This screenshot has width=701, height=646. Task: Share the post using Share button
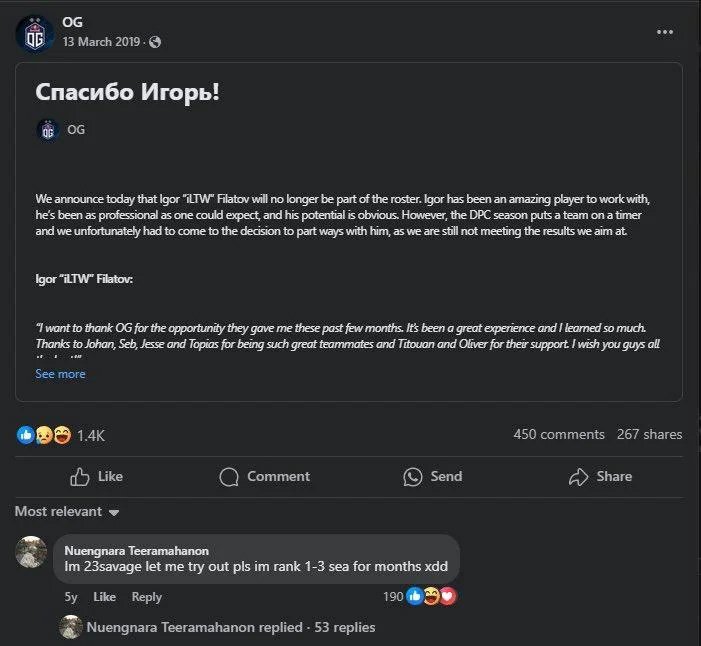click(x=600, y=476)
